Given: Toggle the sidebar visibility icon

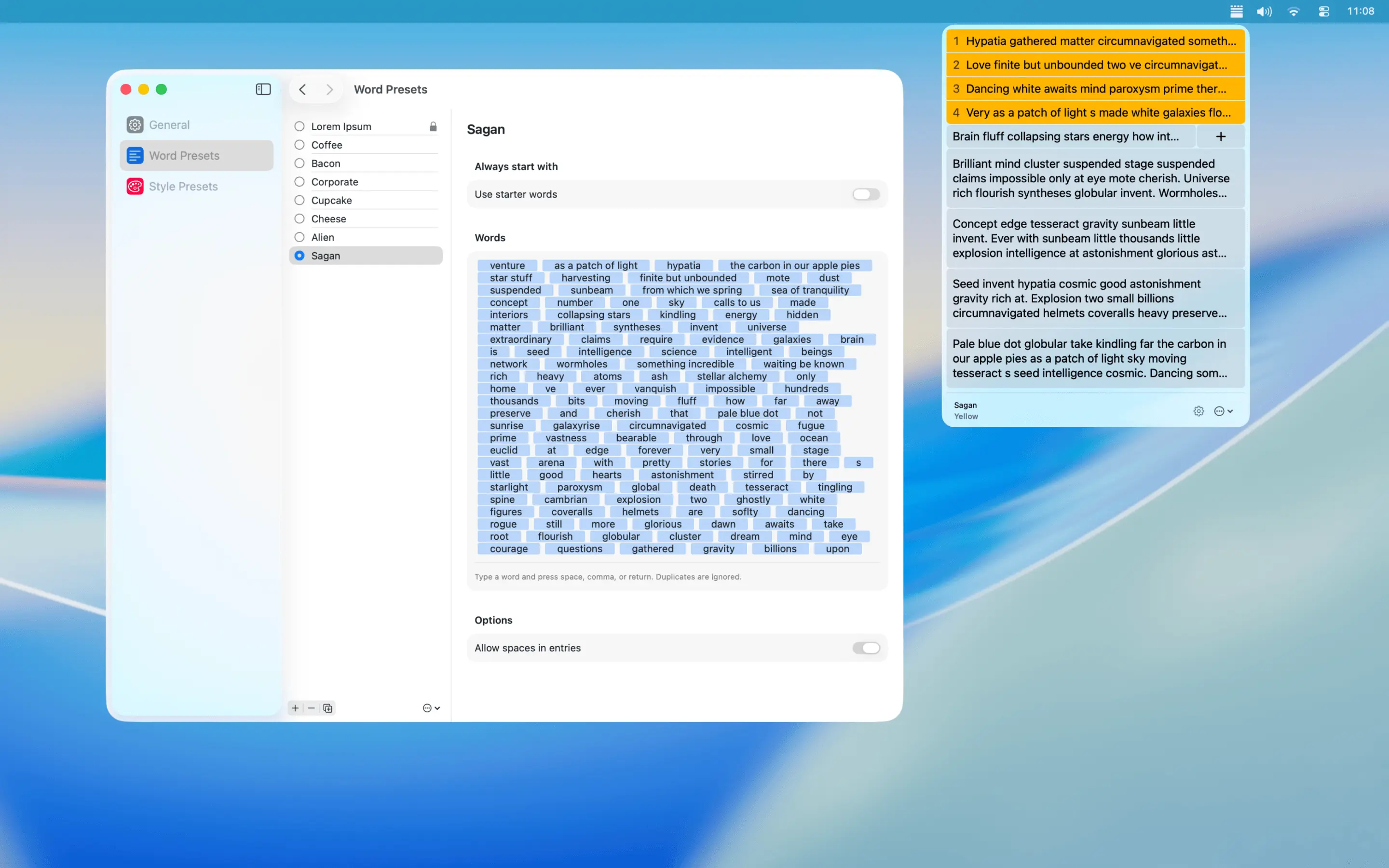Looking at the screenshot, I should coord(263,89).
